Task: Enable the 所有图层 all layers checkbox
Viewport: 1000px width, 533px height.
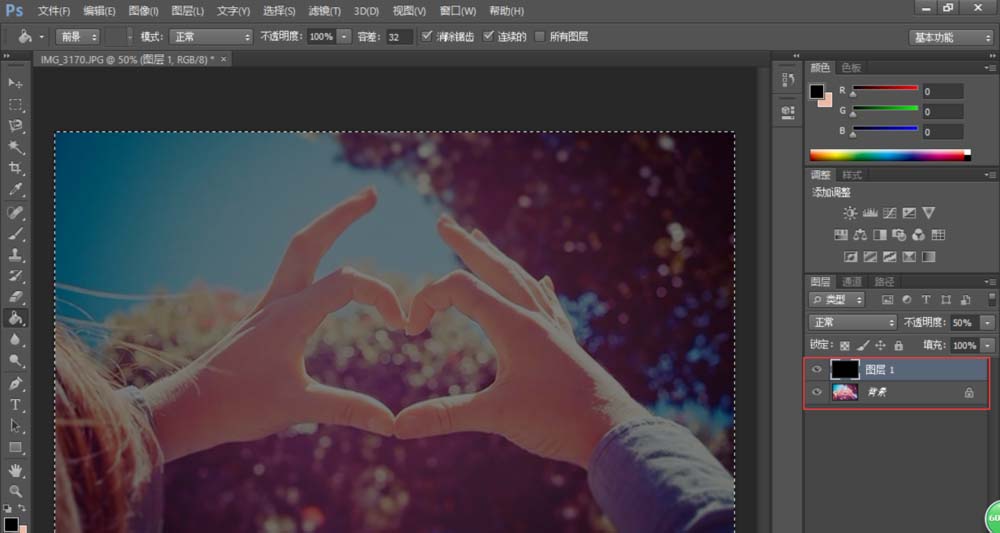Action: pos(541,36)
